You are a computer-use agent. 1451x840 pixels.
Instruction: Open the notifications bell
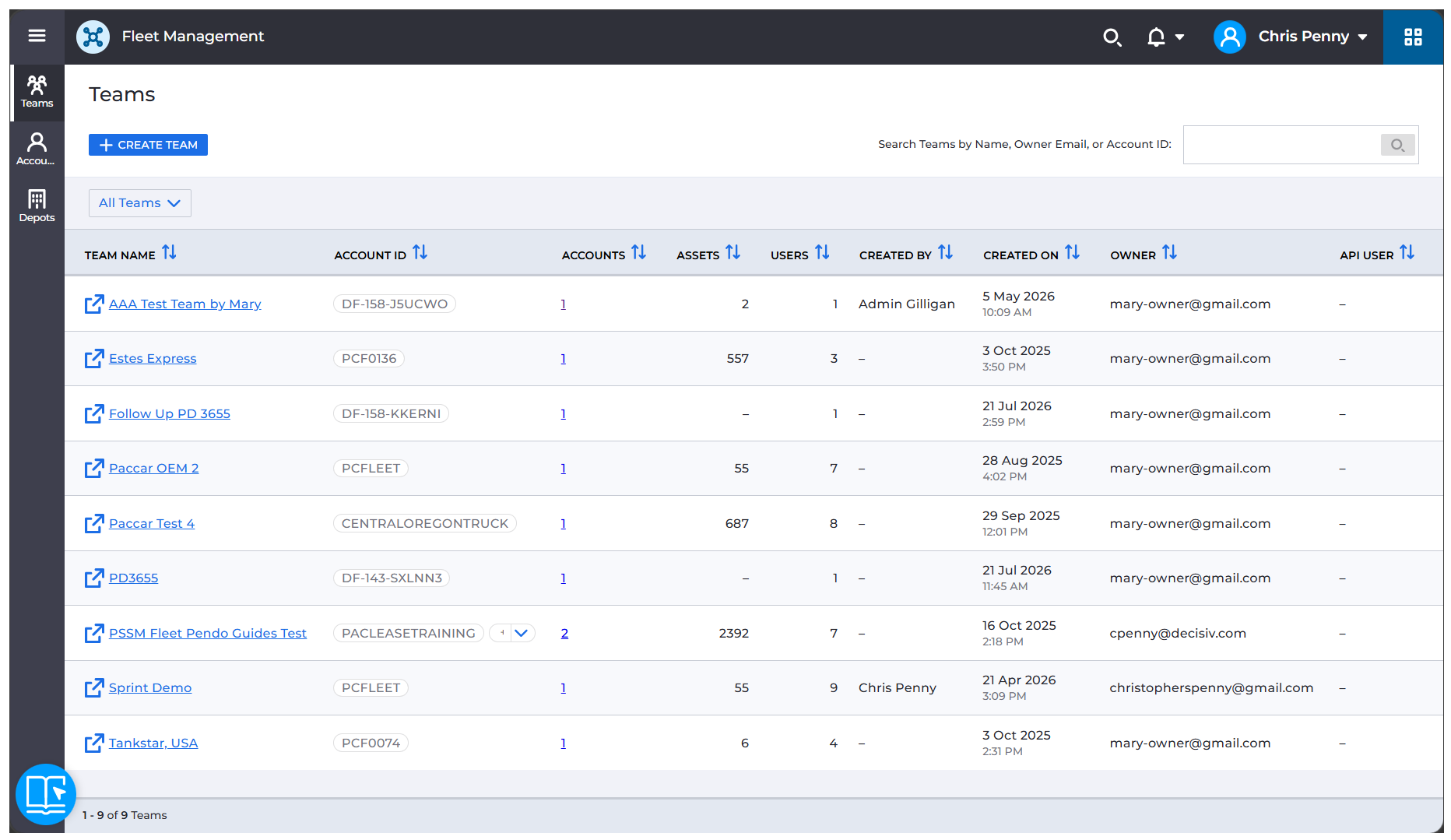pos(1156,37)
